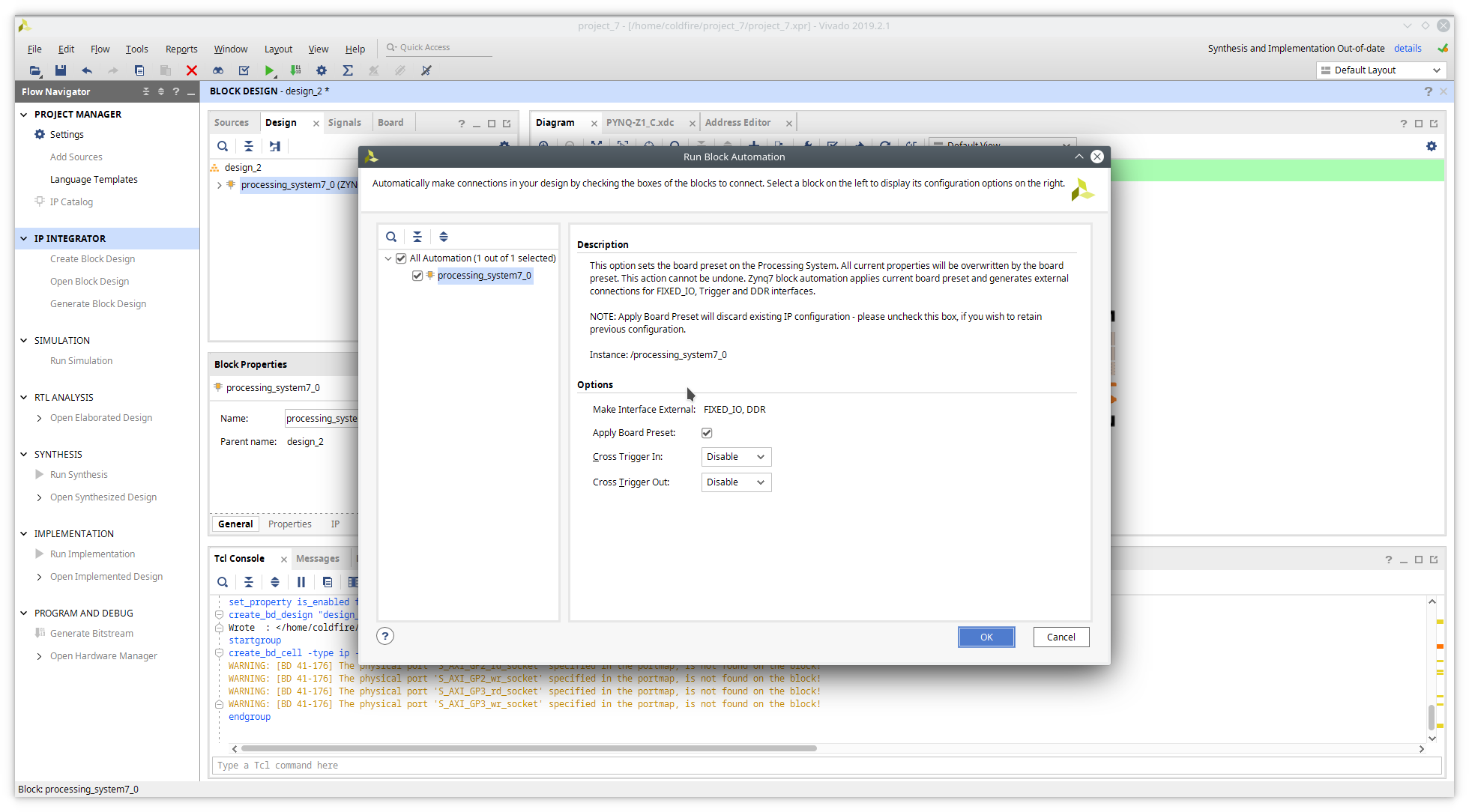The height and width of the screenshot is (812, 1469).
Task: Undo last action in main toolbar
Action: pyautogui.click(x=87, y=70)
